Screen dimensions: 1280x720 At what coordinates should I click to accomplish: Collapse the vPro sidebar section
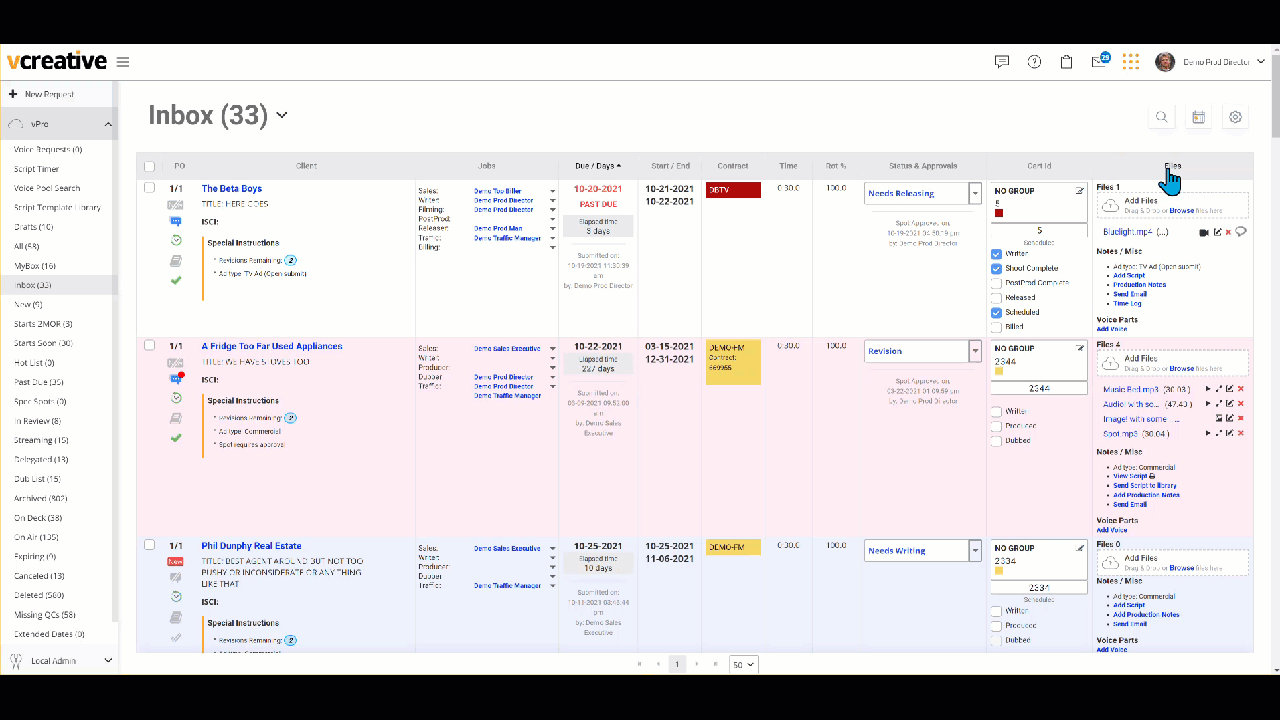coord(107,124)
